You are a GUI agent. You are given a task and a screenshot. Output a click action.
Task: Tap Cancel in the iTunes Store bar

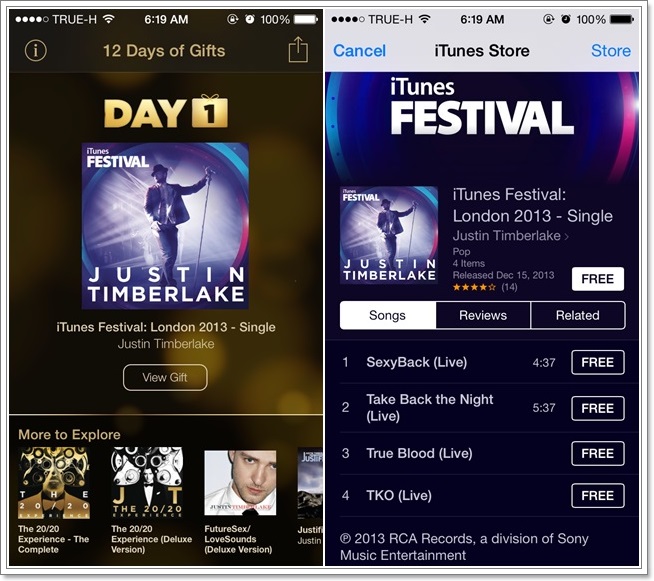360,51
